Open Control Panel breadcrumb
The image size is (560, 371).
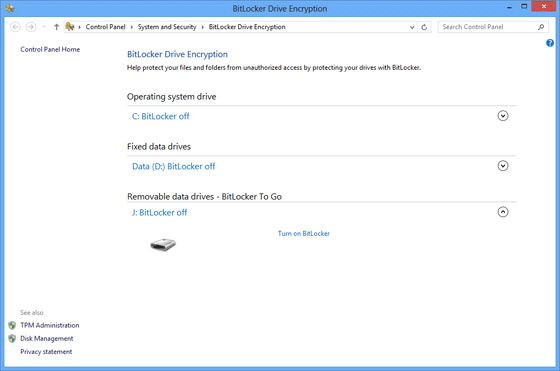[105, 27]
